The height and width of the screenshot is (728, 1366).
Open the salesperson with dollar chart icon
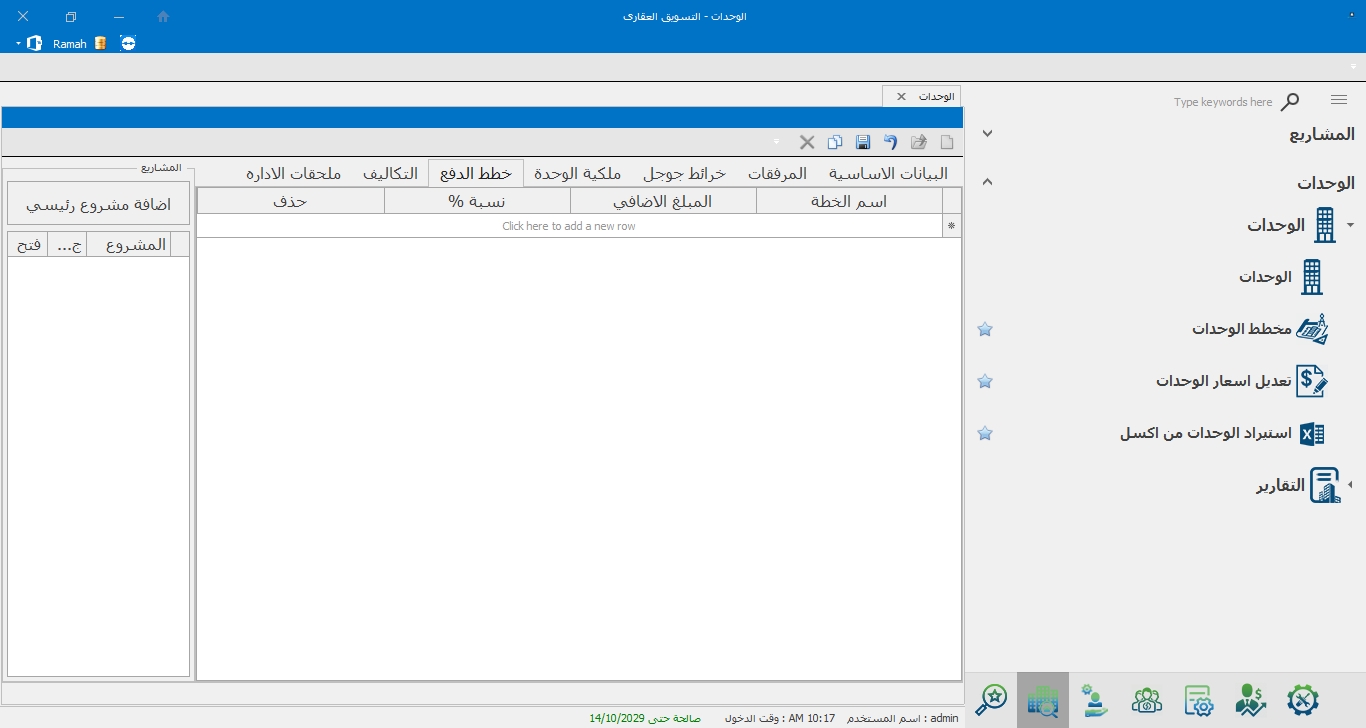(x=1250, y=700)
